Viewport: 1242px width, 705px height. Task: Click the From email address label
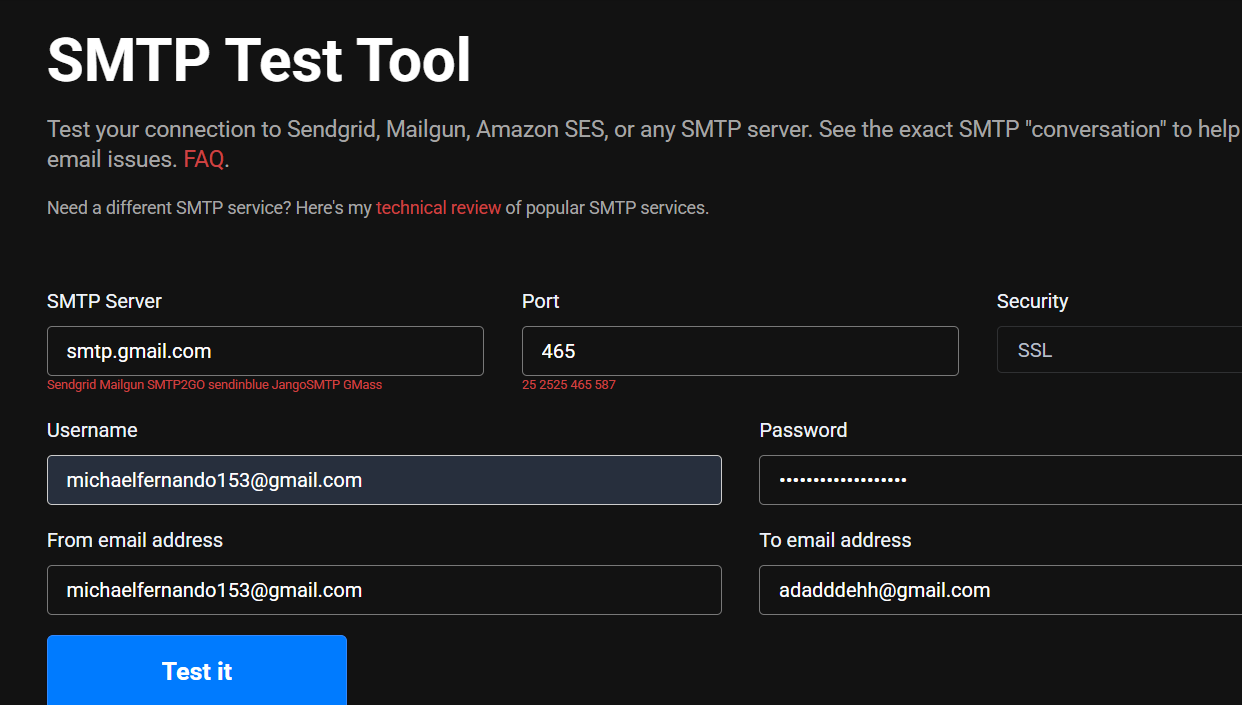tap(135, 540)
